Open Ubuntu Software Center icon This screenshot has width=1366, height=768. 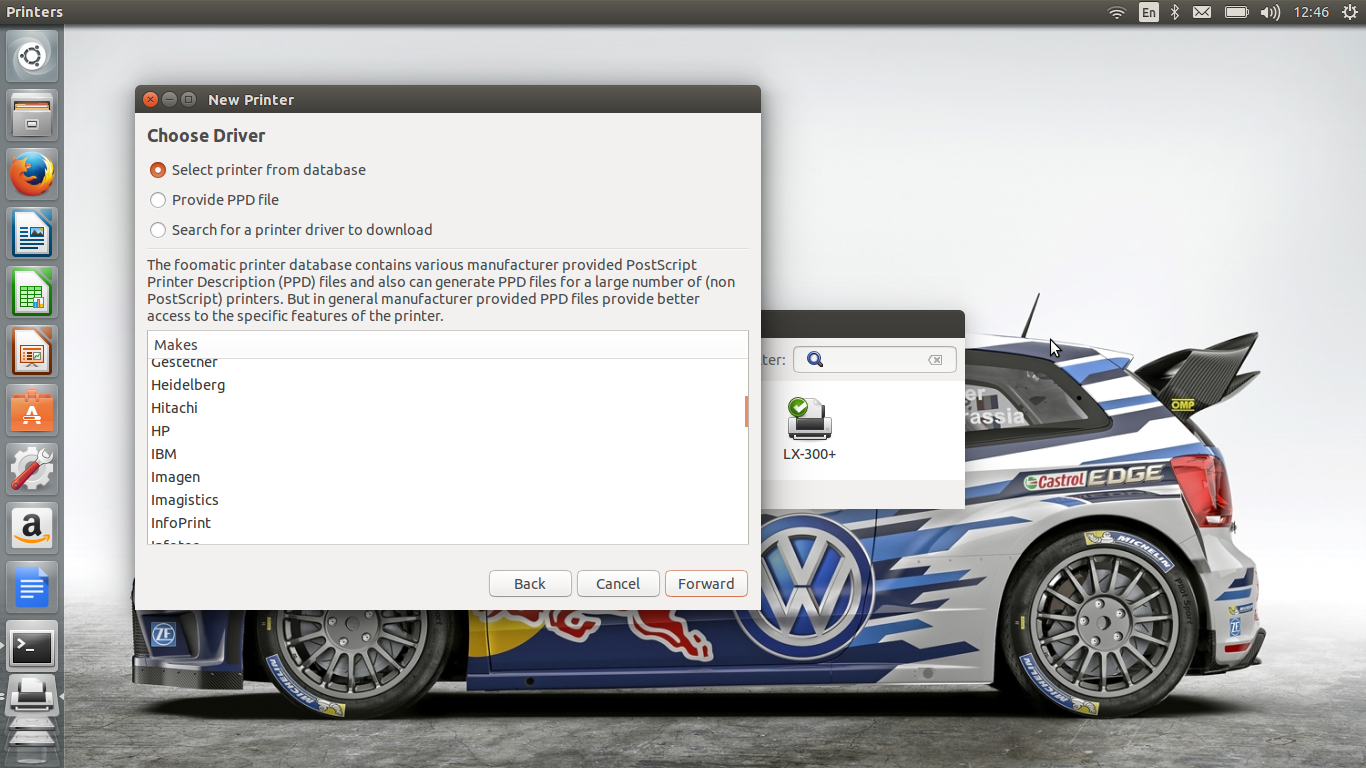tap(32, 410)
